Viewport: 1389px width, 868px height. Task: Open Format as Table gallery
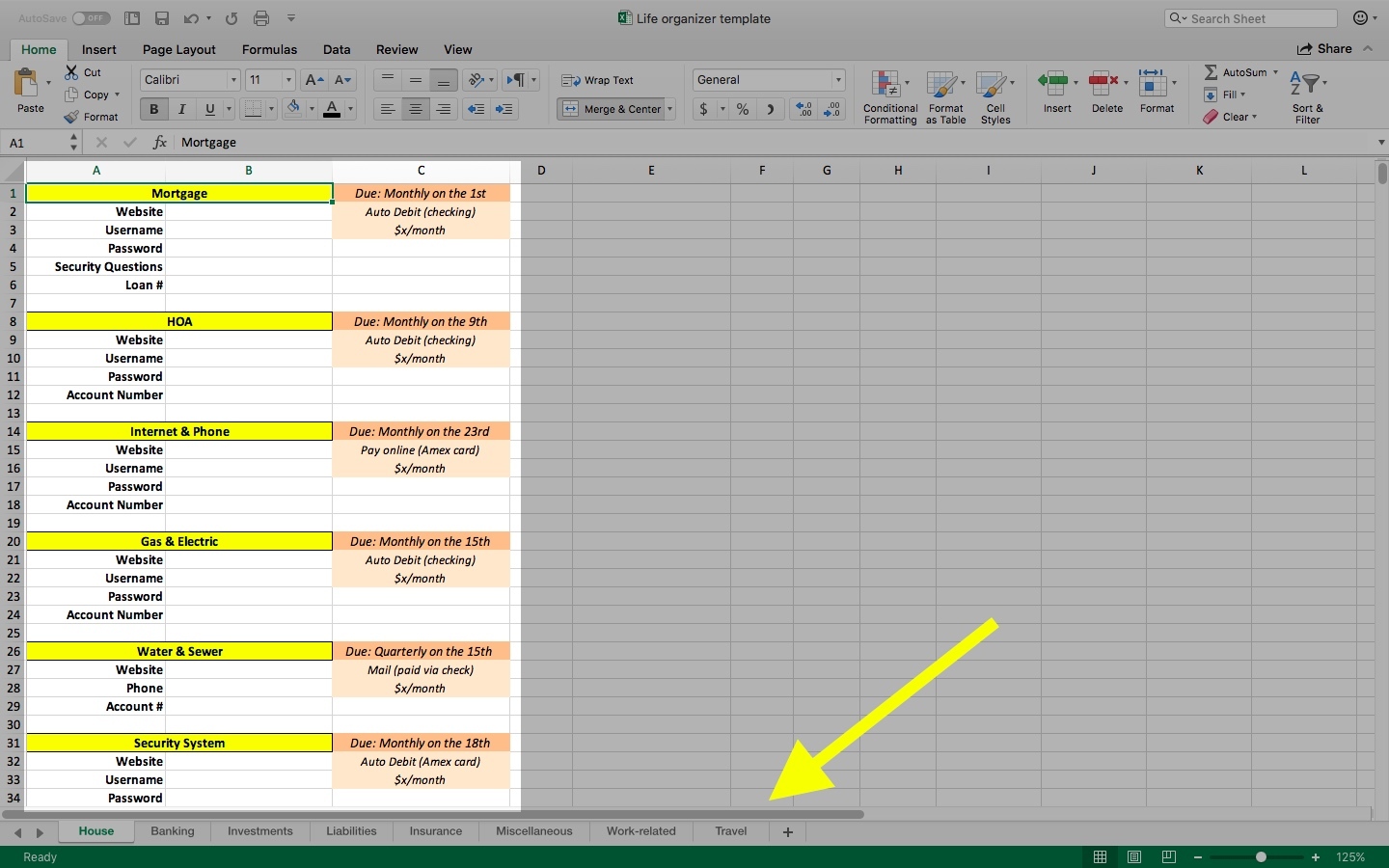click(x=943, y=85)
